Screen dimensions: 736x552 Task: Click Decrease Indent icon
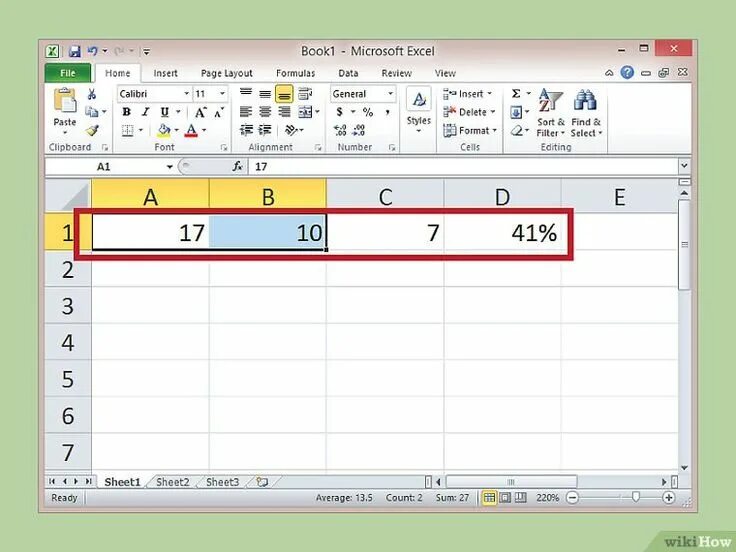point(246,130)
